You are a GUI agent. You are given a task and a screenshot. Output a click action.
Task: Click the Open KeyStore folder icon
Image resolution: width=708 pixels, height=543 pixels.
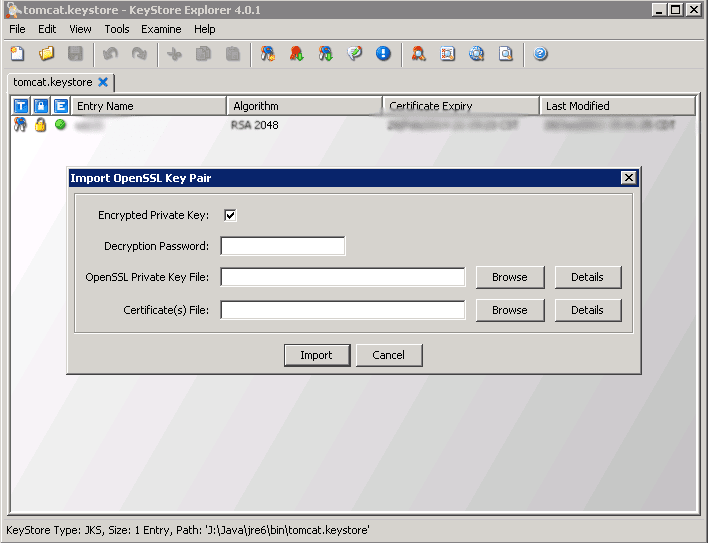[x=46, y=54]
